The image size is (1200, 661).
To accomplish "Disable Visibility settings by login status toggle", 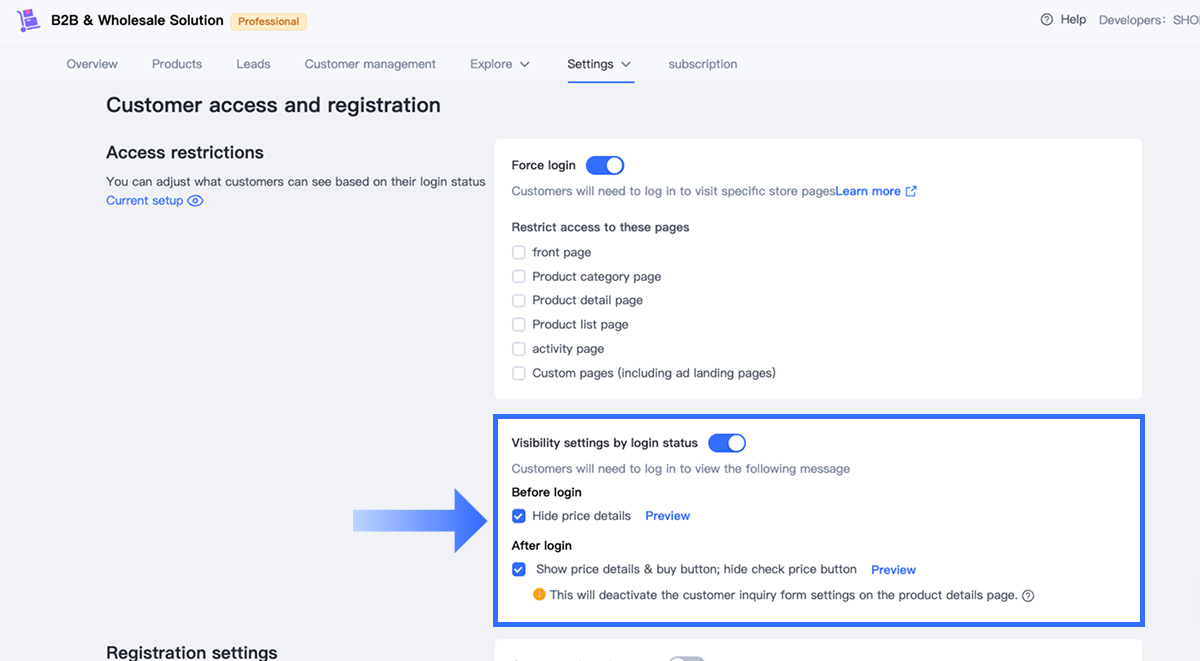I will 727,443.
